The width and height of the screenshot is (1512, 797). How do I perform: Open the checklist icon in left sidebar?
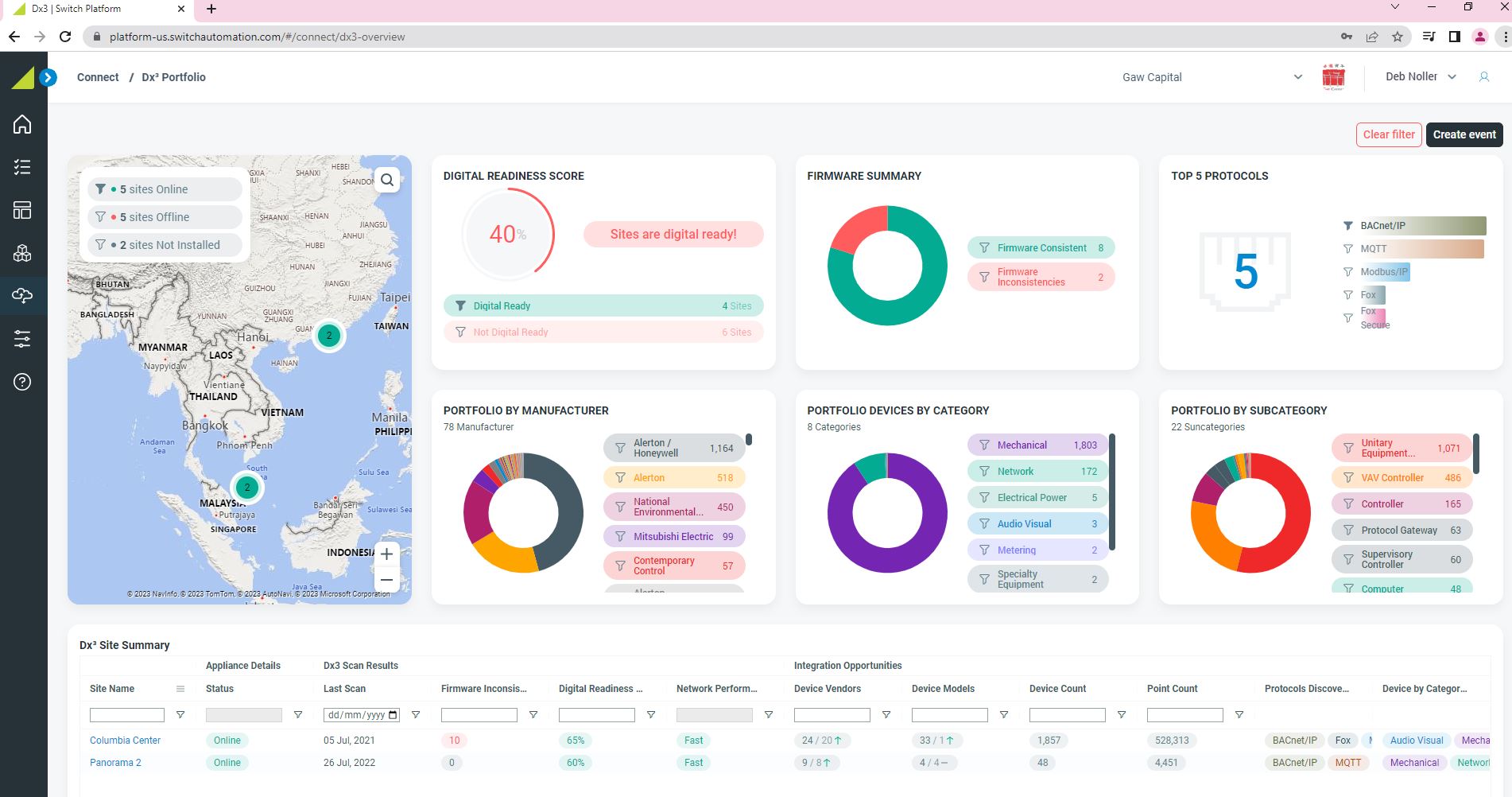(22, 167)
